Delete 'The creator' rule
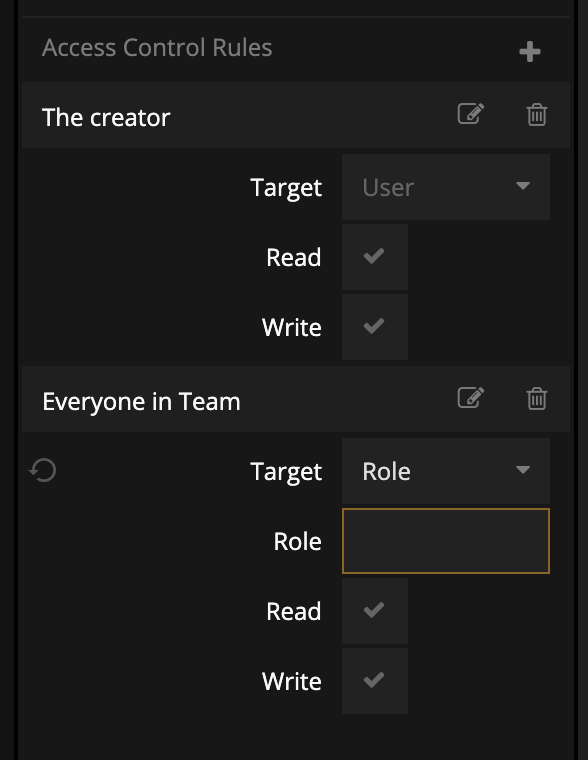Image resolution: width=588 pixels, height=760 pixels. click(x=537, y=114)
